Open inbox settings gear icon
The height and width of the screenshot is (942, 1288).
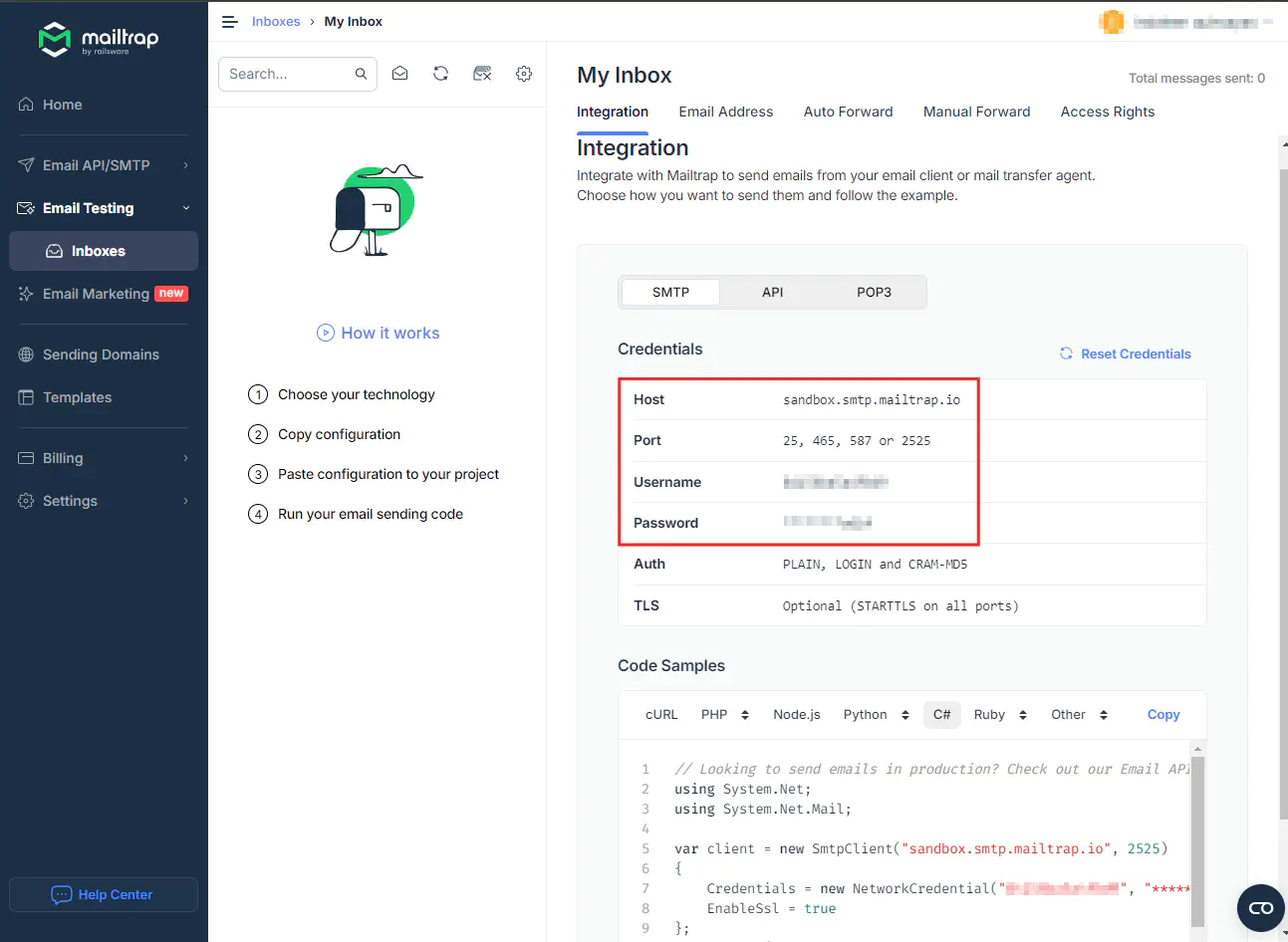pyautogui.click(x=524, y=74)
